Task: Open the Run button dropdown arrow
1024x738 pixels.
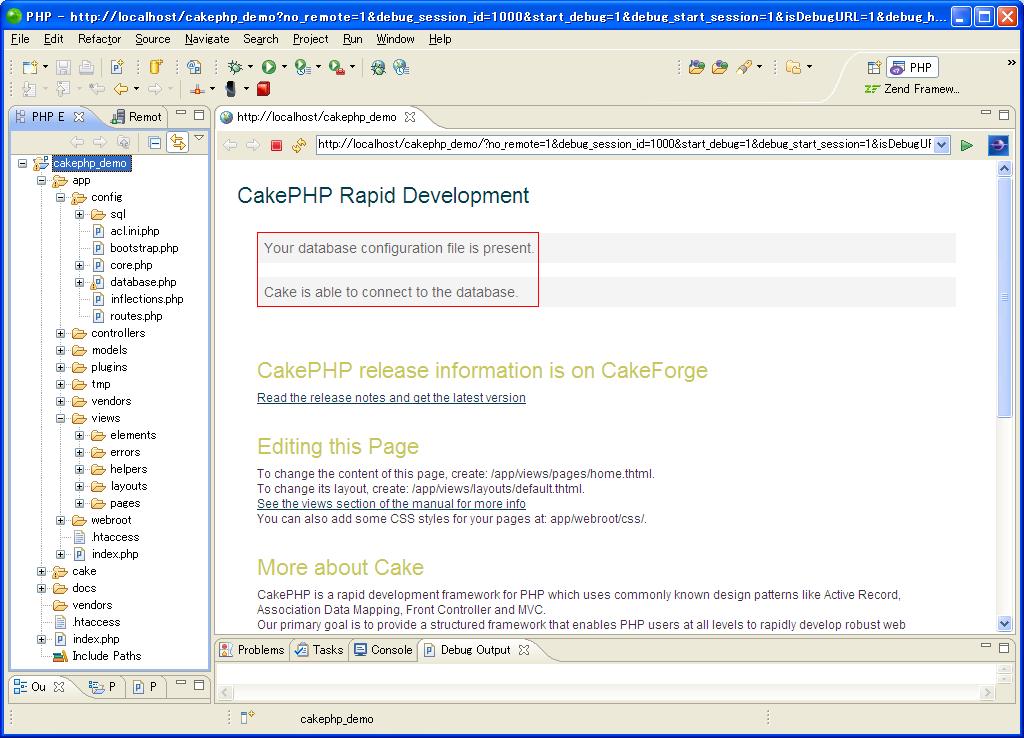Action: [x=284, y=67]
